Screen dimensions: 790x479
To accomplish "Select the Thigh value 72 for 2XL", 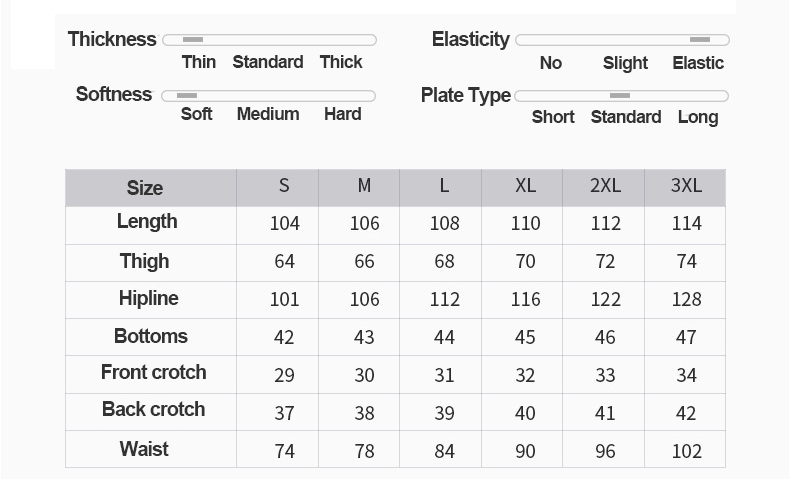I will [605, 261].
